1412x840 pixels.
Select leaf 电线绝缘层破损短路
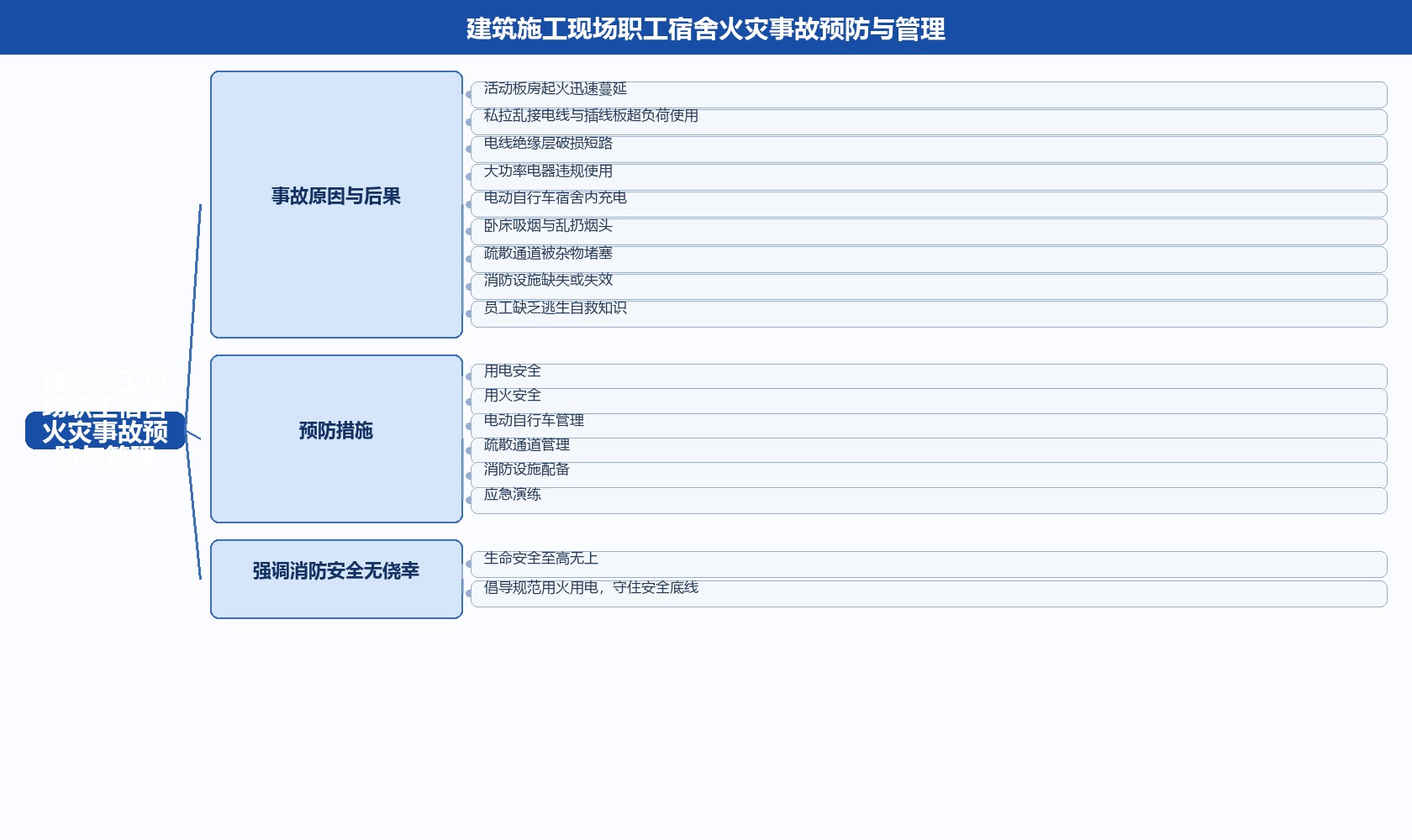click(929, 150)
